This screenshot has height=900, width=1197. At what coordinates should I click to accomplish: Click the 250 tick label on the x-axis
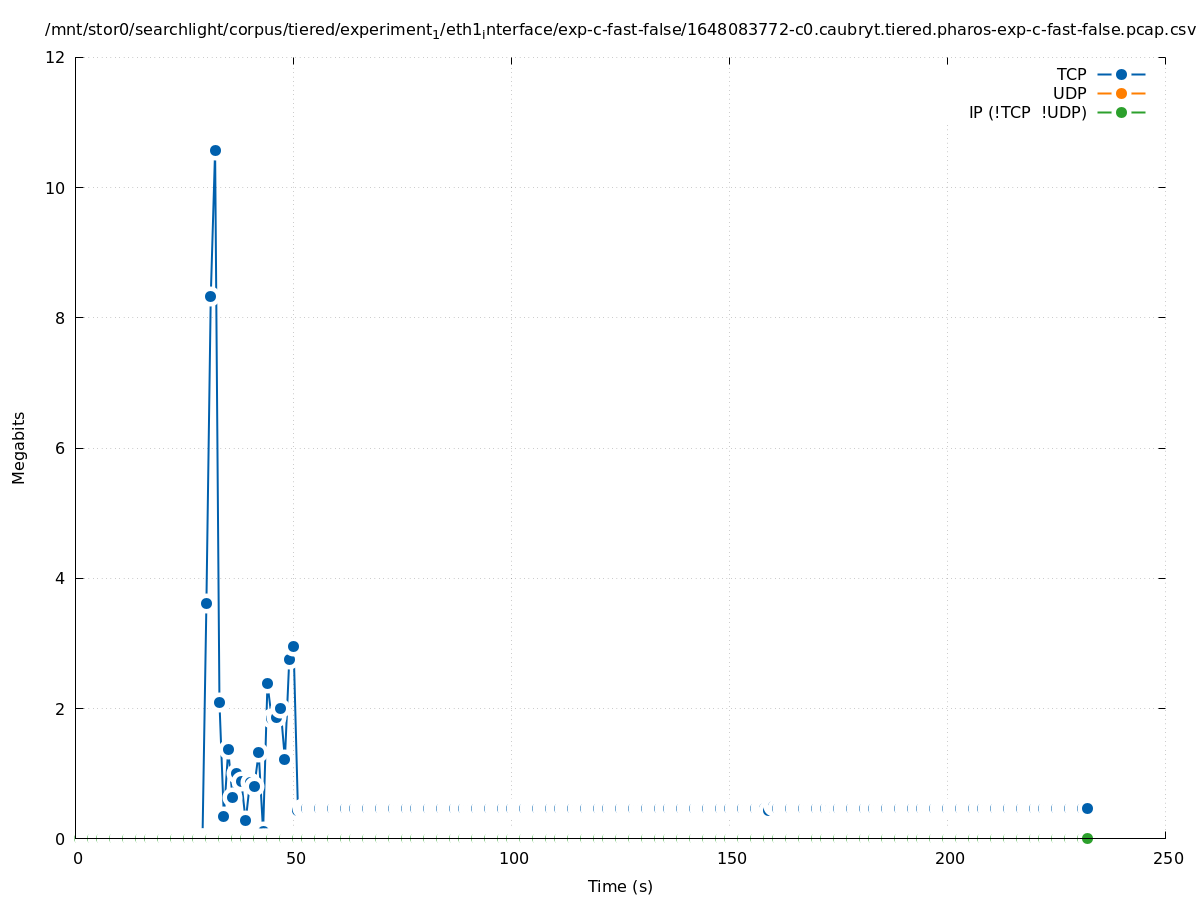1166,858
